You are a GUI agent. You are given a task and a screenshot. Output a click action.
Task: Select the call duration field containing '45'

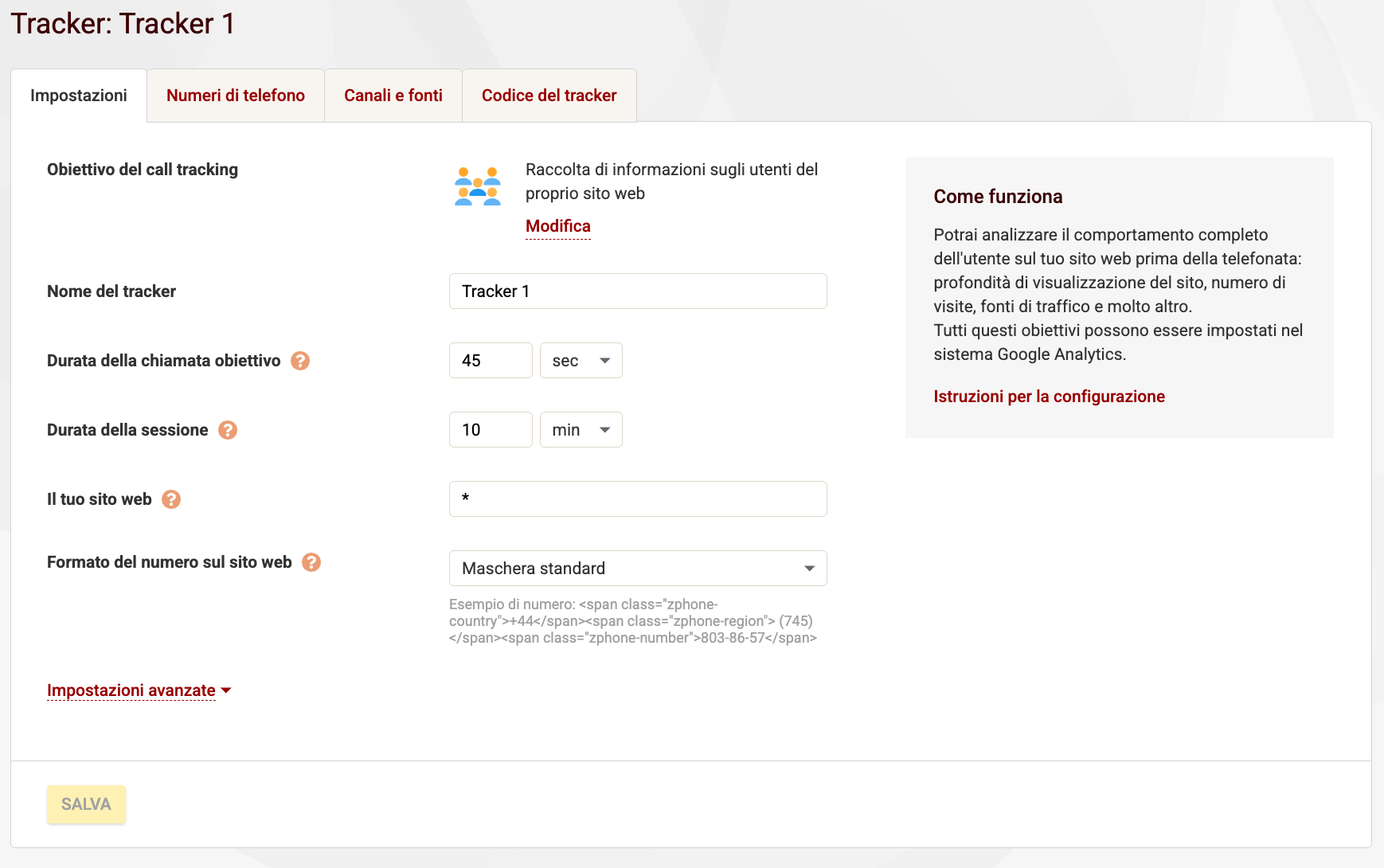(x=491, y=360)
